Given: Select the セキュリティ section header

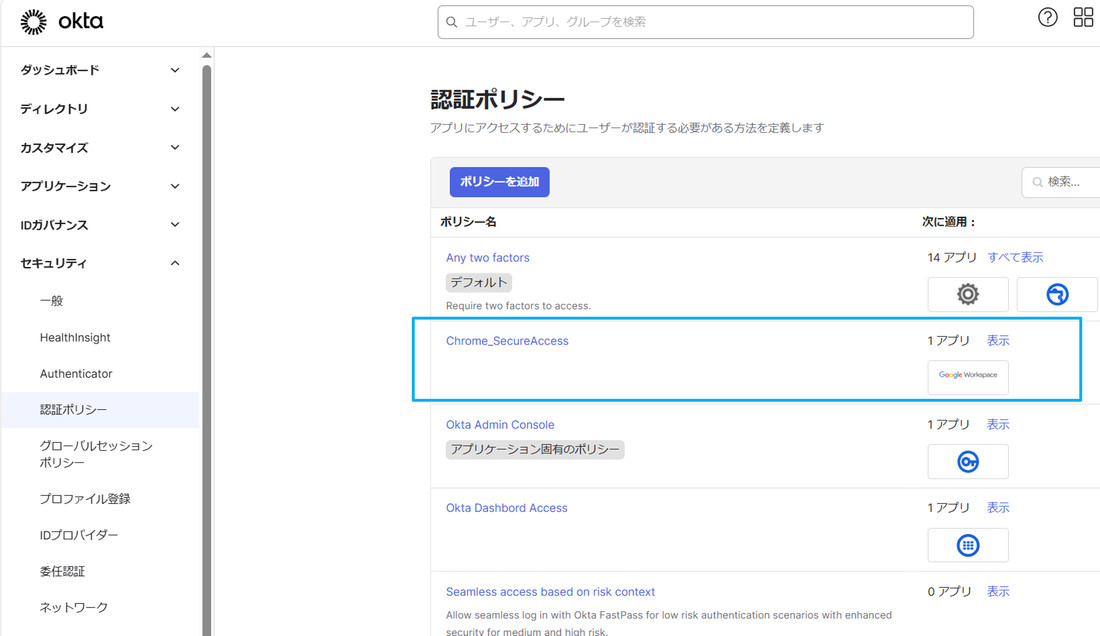Looking at the screenshot, I should pos(53,263).
